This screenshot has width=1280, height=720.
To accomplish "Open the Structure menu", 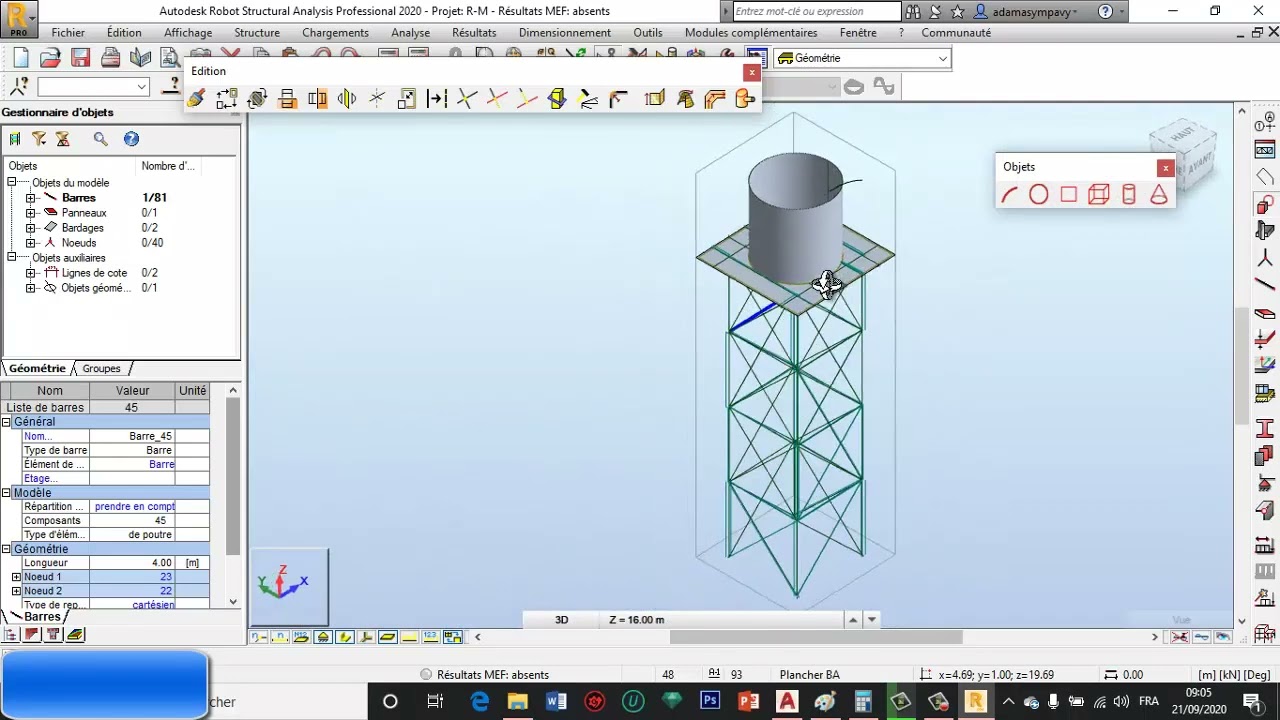I will pyautogui.click(x=257, y=32).
